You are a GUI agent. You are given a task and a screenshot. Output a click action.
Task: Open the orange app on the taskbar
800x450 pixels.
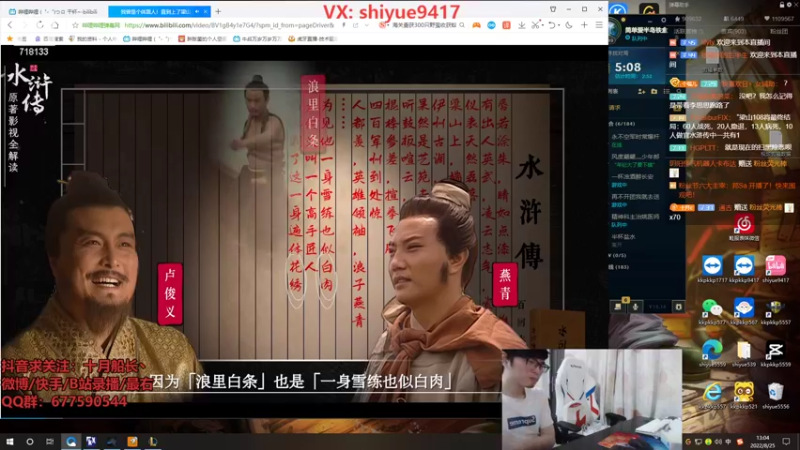click(x=132, y=441)
